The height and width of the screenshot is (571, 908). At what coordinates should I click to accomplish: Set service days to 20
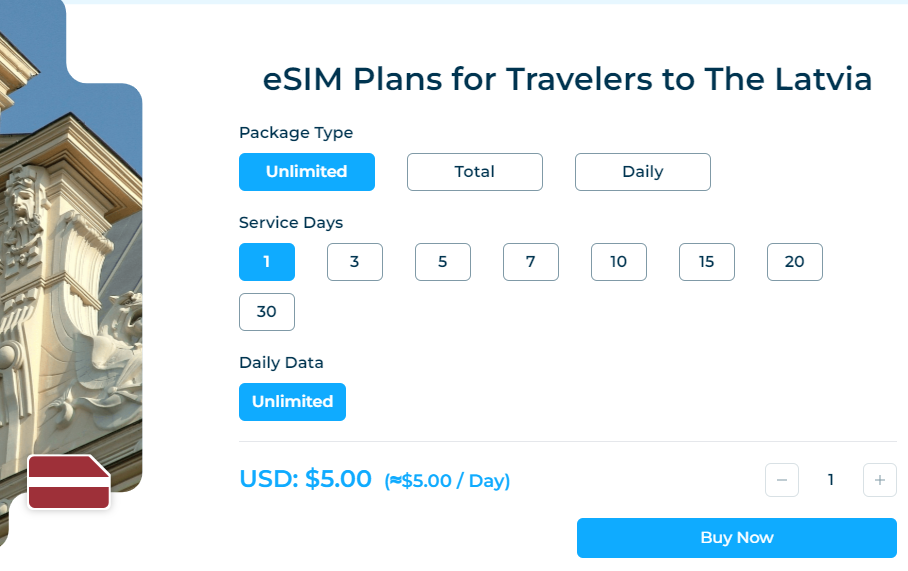(795, 262)
